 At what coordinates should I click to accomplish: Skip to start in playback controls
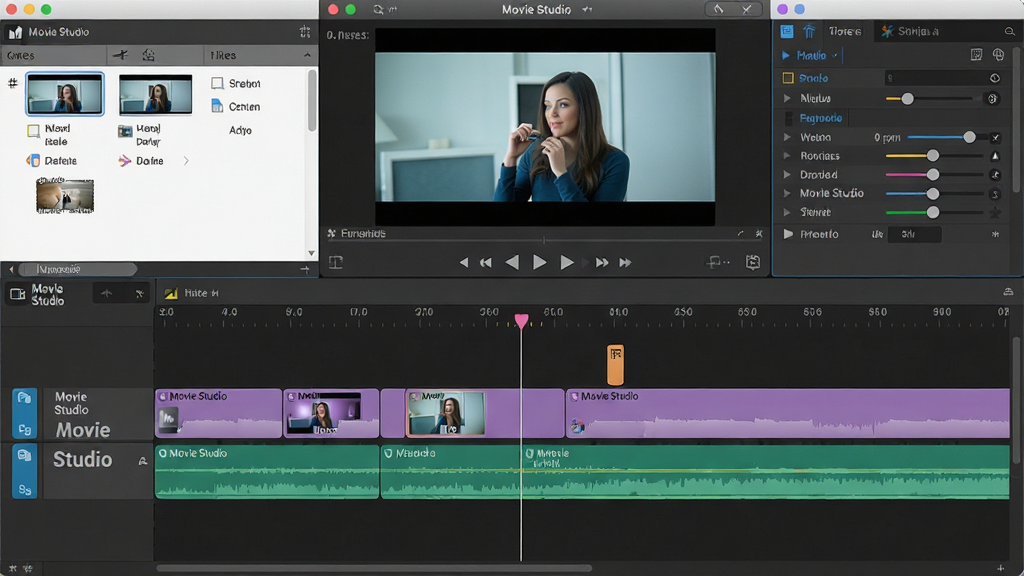point(464,263)
